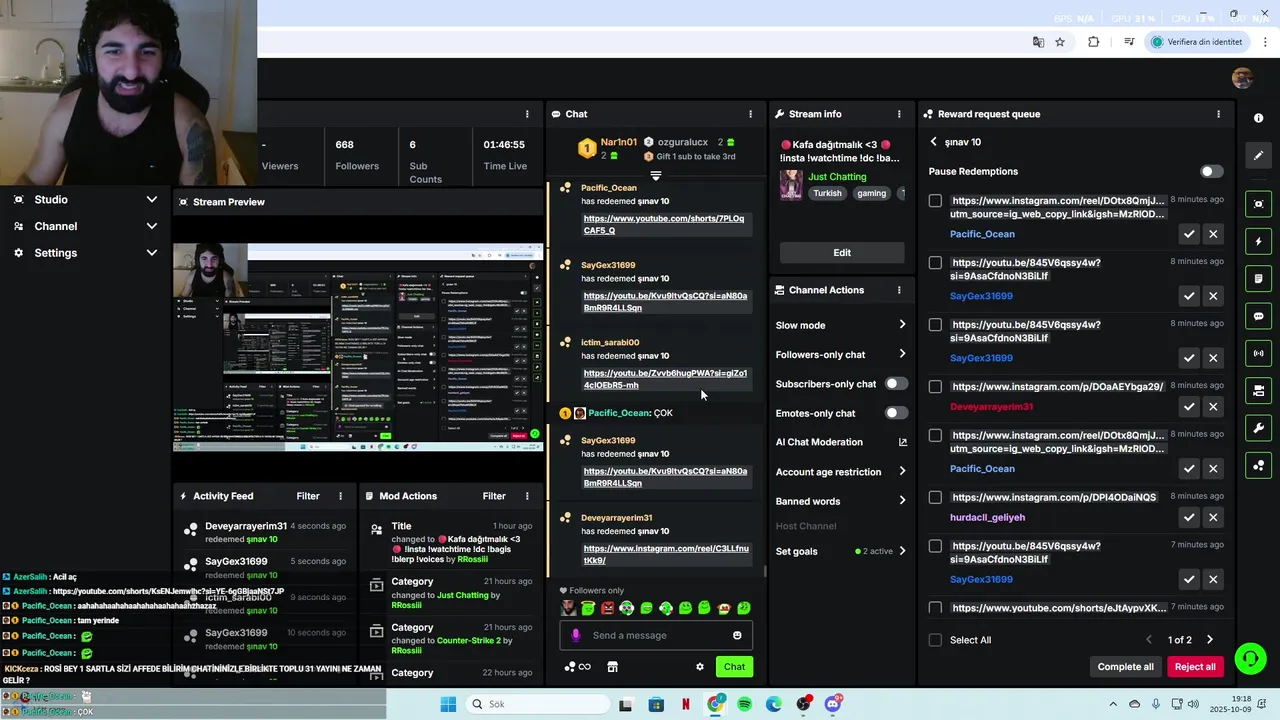The height and width of the screenshot is (720, 1280).
Task: Open Chrome three-dot menu
Action: coord(1266,42)
